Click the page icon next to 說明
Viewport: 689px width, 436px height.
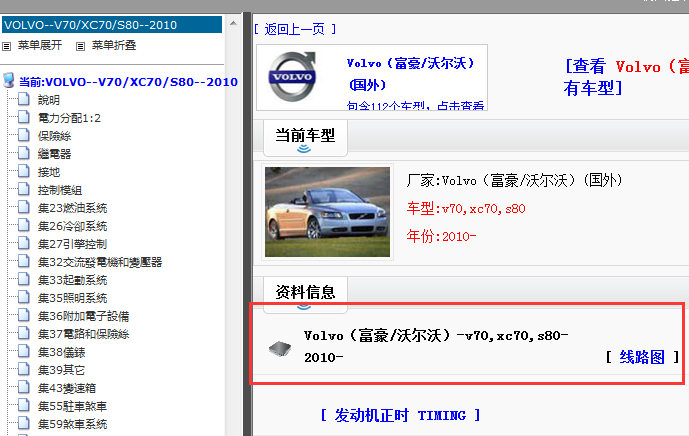(x=24, y=99)
